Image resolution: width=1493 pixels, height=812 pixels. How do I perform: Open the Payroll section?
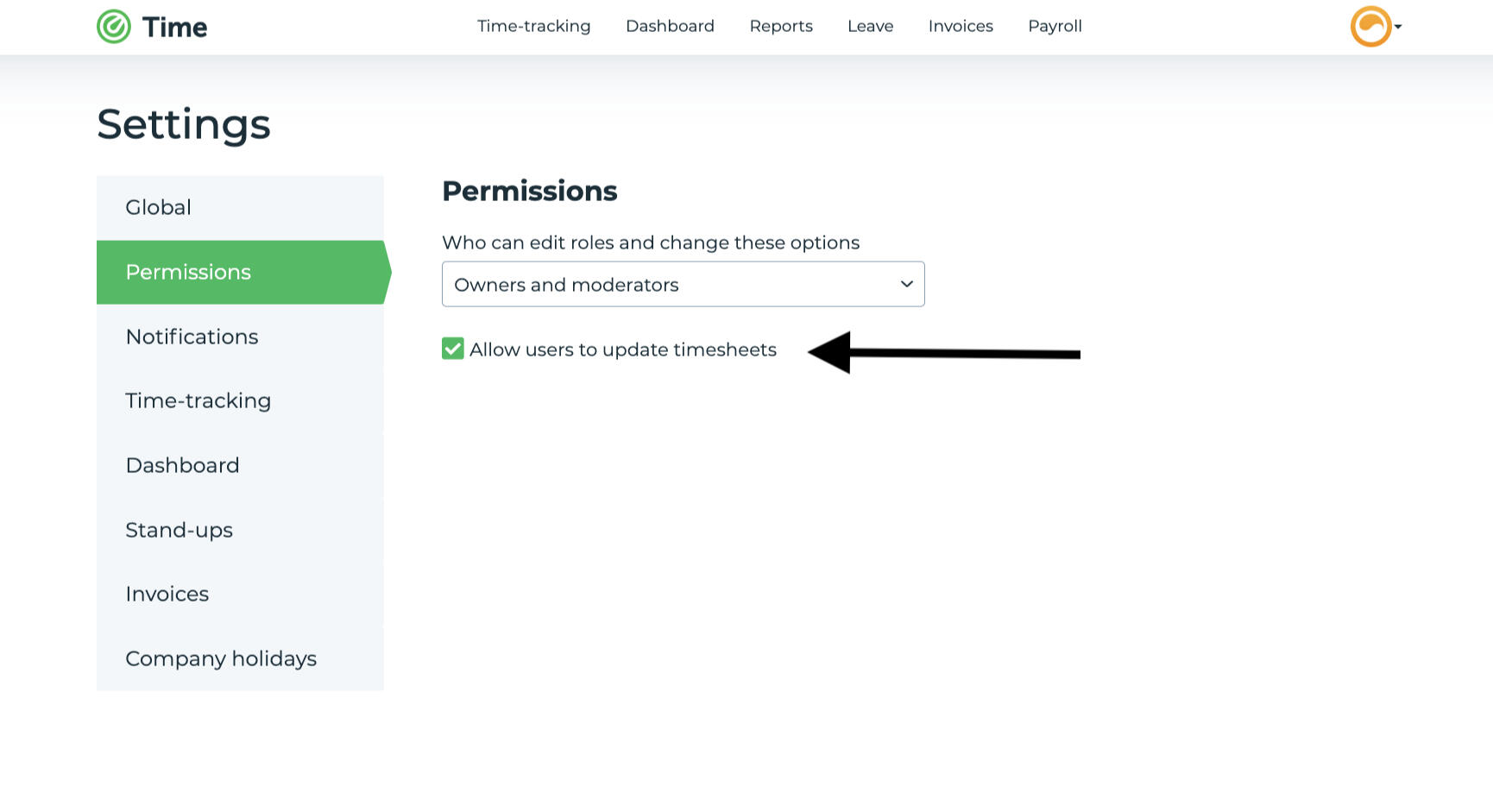1054,26
